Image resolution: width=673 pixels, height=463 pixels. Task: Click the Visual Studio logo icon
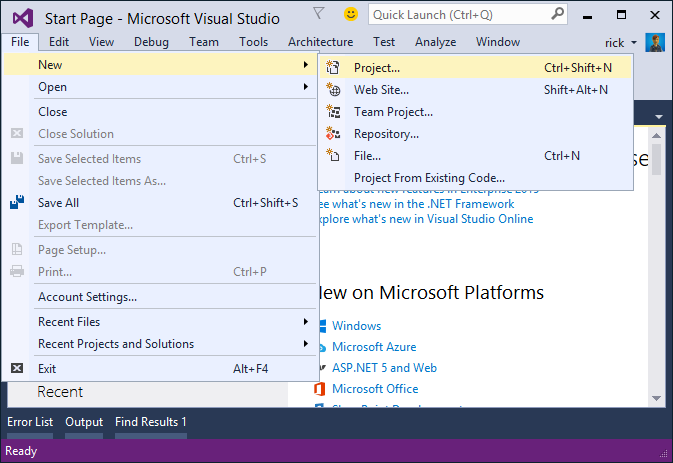23,18
